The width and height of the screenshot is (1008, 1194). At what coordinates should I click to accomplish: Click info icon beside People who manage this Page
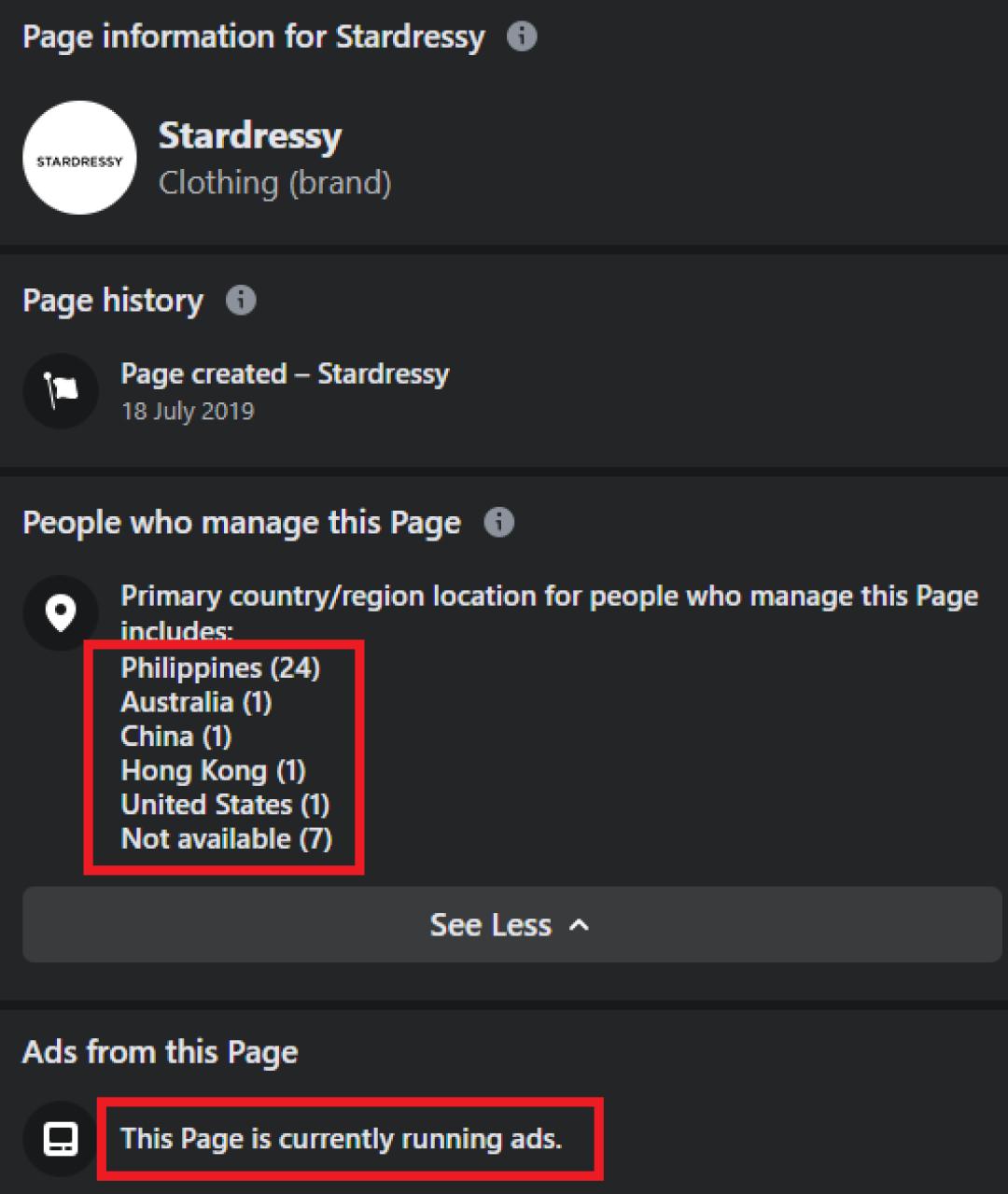pos(499,522)
